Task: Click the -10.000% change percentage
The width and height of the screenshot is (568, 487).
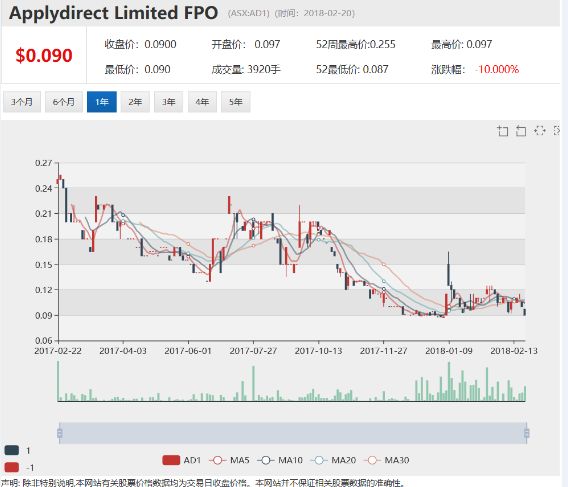Action: pos(497,69)
